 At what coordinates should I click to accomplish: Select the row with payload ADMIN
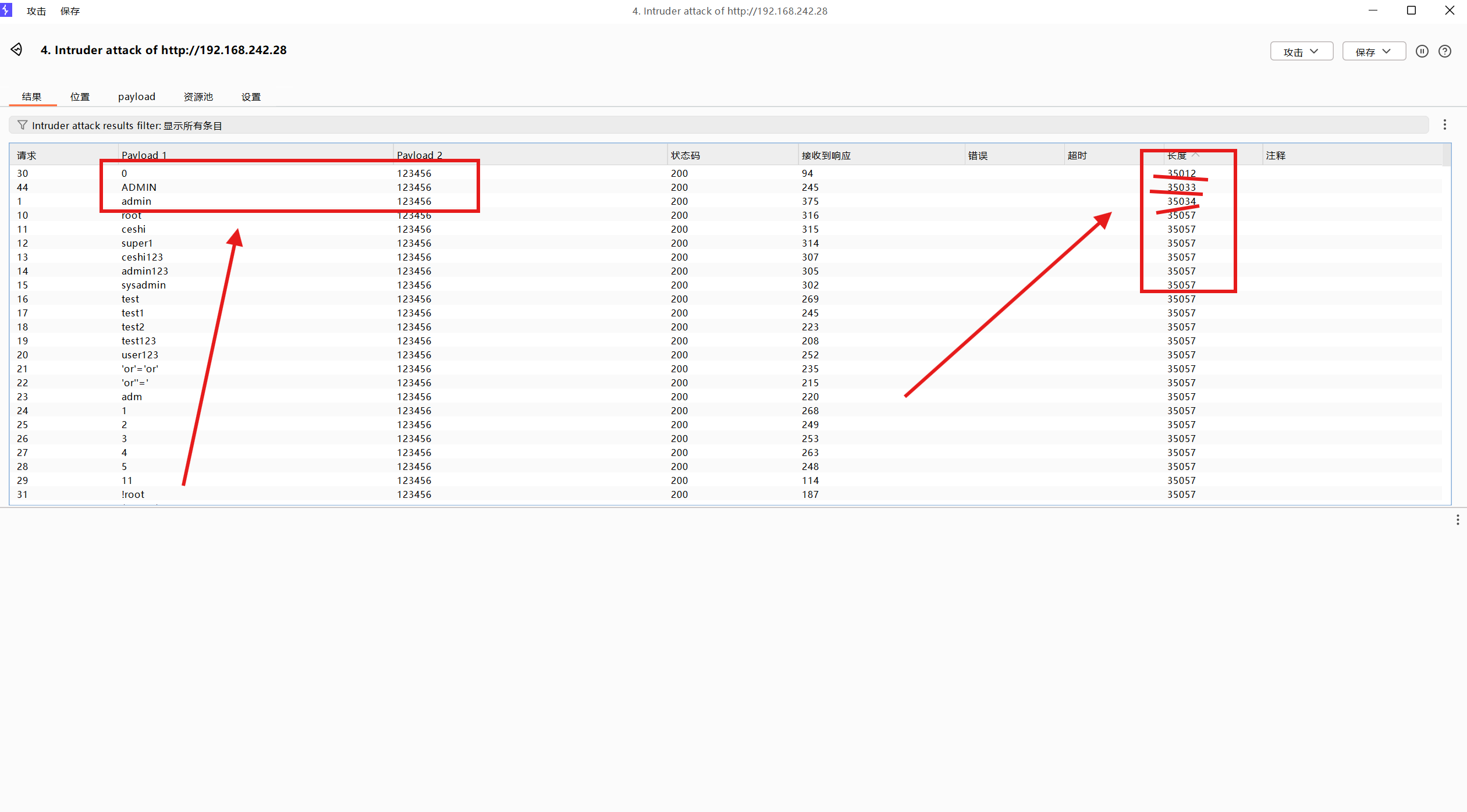(x=138, y=187)
